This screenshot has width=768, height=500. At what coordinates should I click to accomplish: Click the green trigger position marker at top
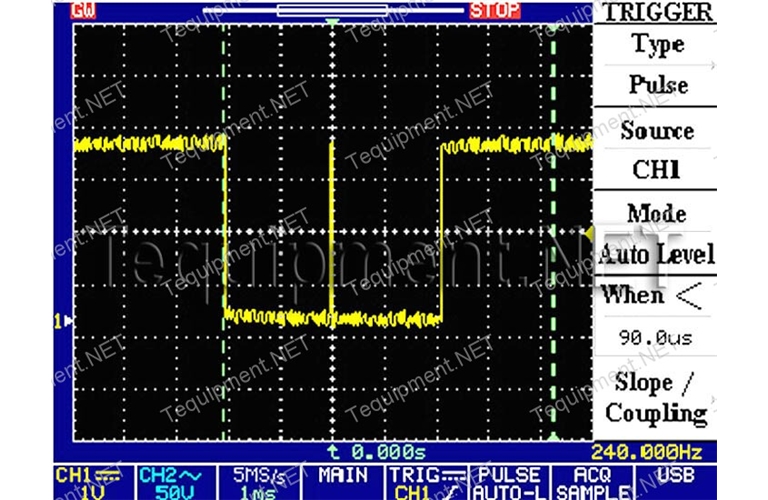pyautogui.click(x=334, y=22)
